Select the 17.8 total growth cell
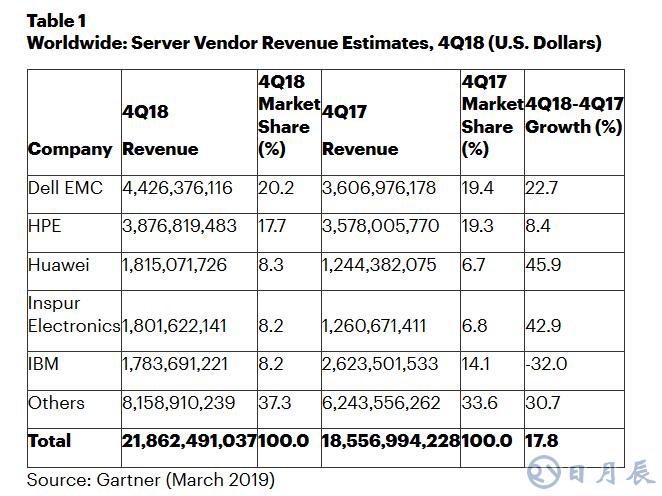The height and width of the screenshot is (496, 662). pyautogui.click(x=541, y=441)
